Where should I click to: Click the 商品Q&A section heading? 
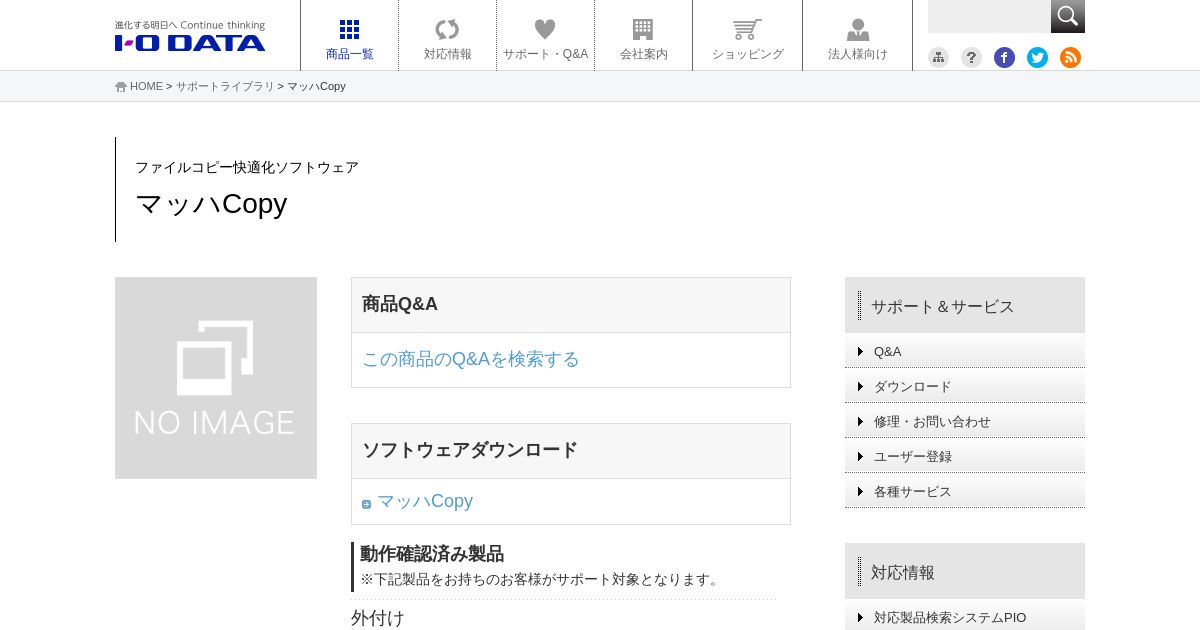click(400, 304)
